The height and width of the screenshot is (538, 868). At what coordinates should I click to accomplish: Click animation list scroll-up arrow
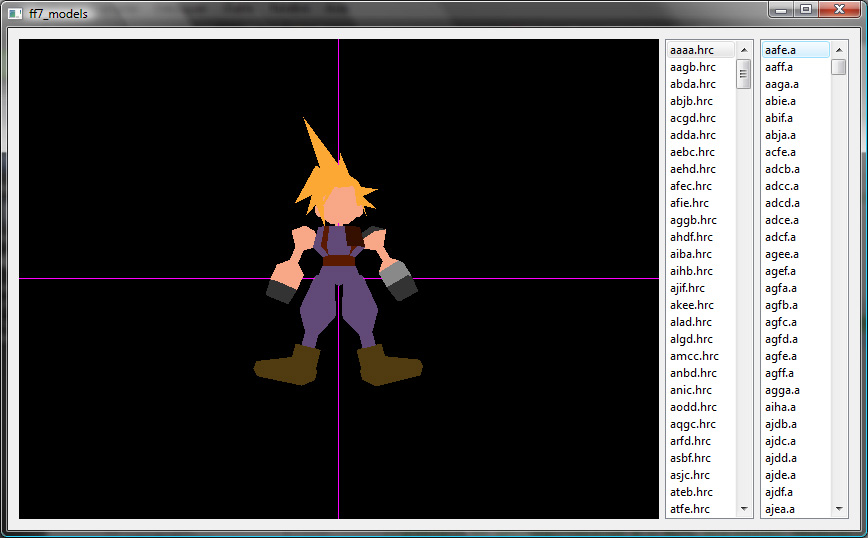point(839,50)
